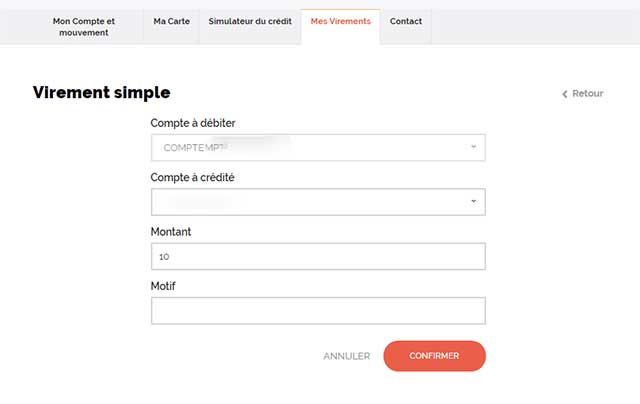
Task: Click the Compte à crédité dropdown arrow
Action: point(473,201)
